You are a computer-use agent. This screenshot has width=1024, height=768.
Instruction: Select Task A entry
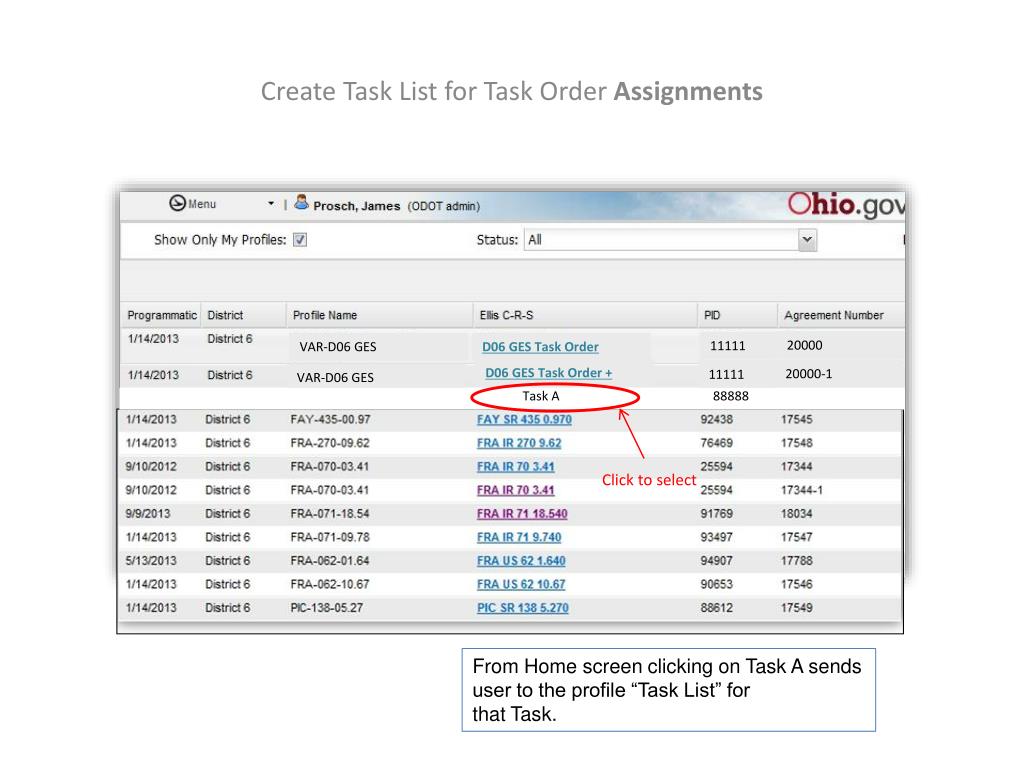click(541, 396)
